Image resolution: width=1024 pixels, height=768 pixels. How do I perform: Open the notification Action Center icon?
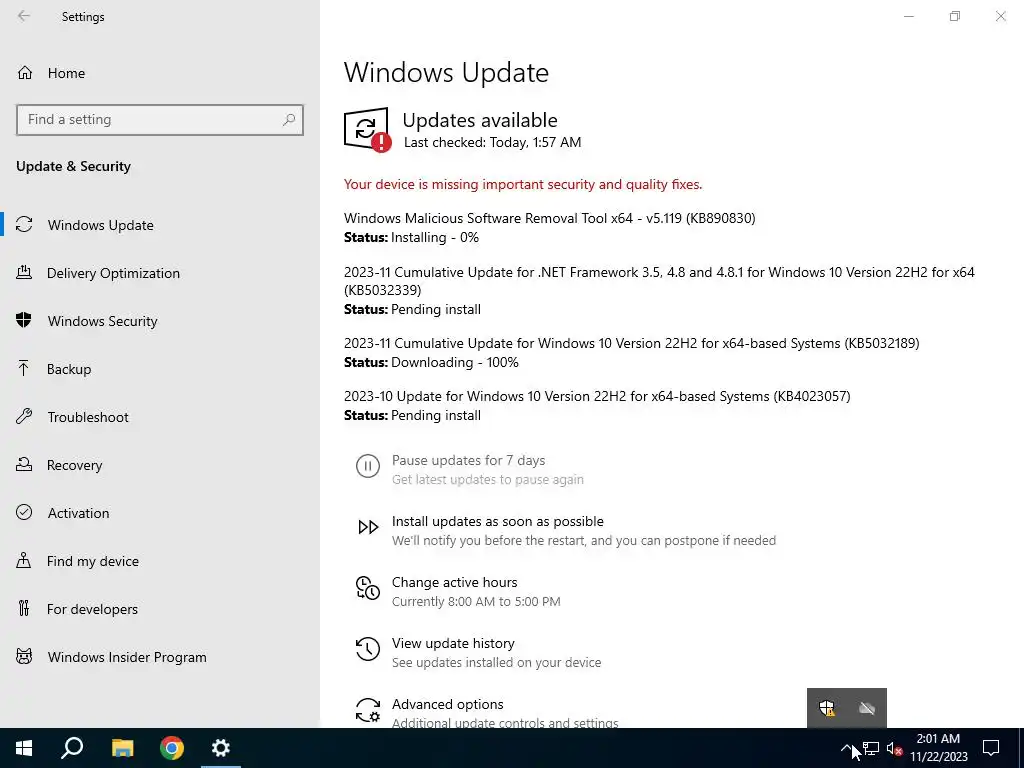991,748
